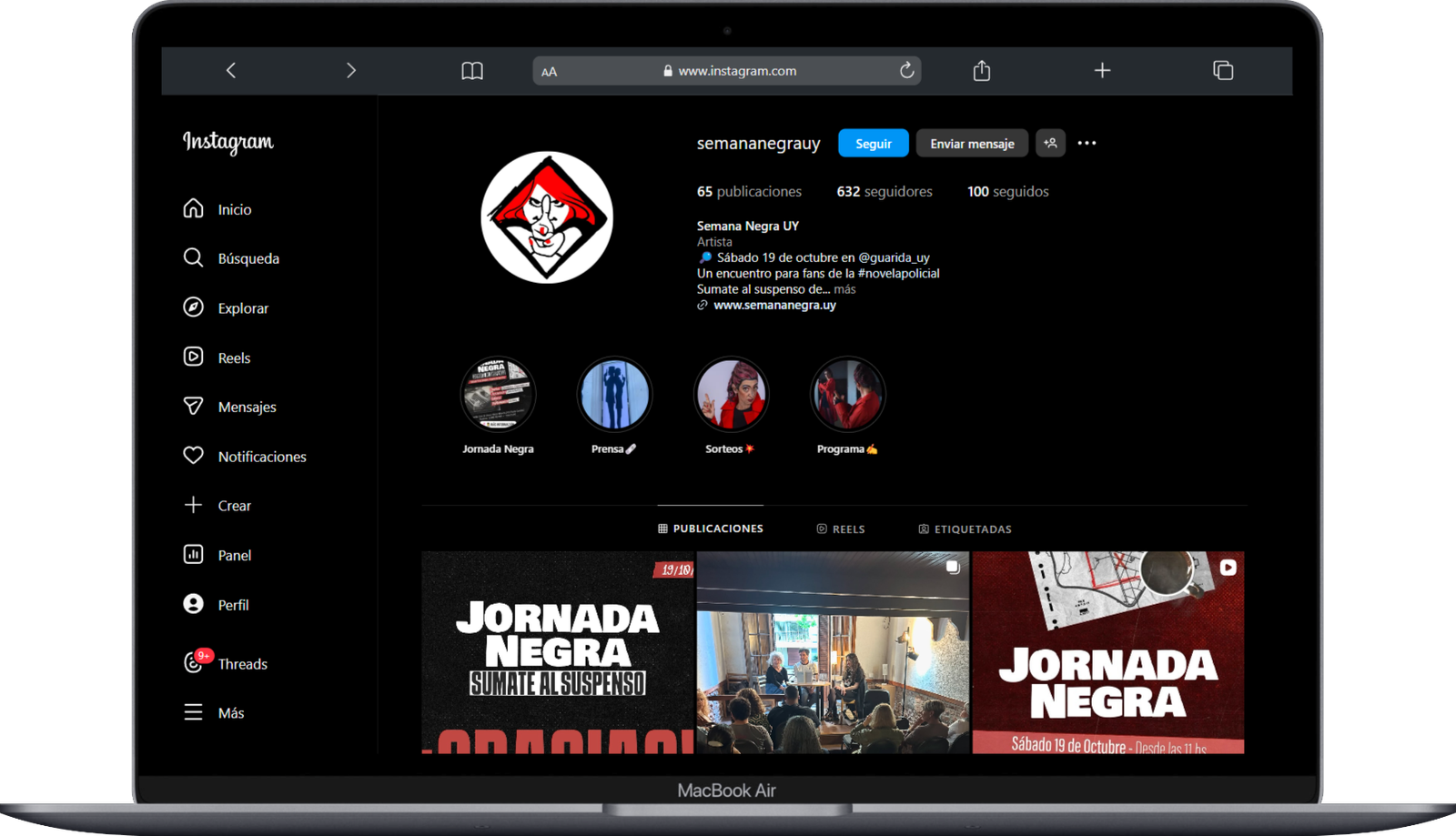Click the Instagram logo in the sidebar
This screenshot has height=836, width=1456.
tap(227, 142)
